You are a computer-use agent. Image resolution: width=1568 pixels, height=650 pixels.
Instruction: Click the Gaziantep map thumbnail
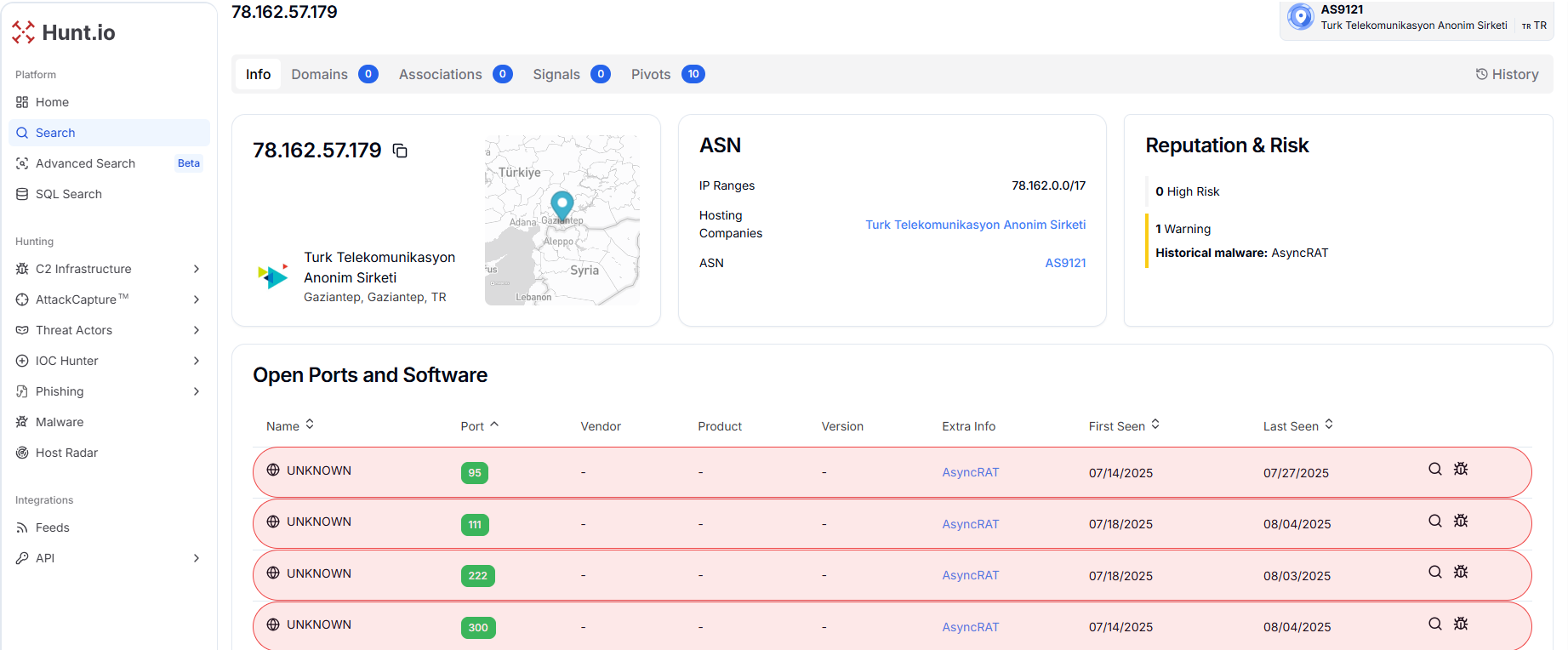click(x=562, y=220)
